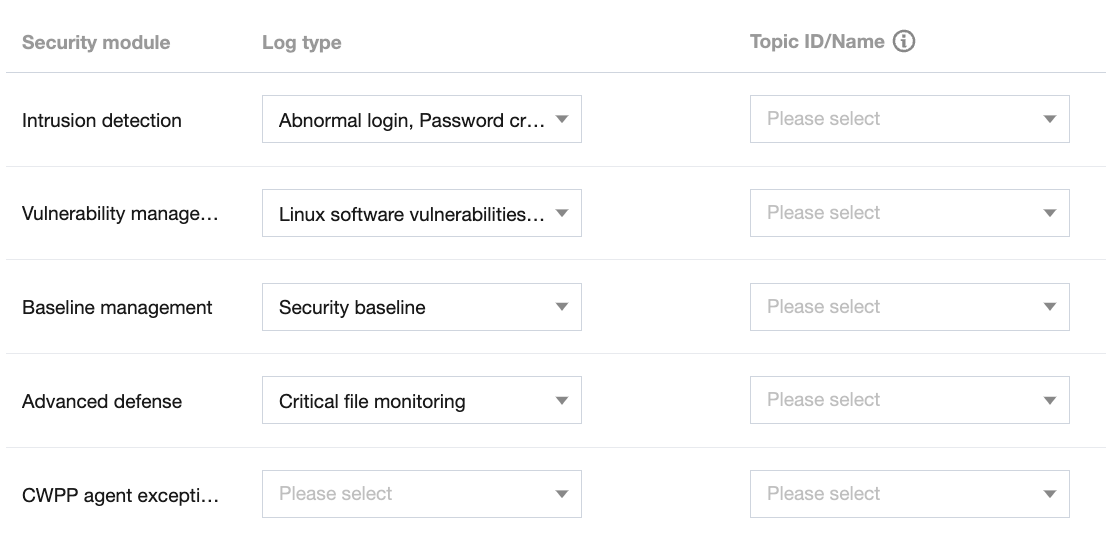1106x538 pixels.
Task: Click the Security module column header
Action: (x=96, y=43)
